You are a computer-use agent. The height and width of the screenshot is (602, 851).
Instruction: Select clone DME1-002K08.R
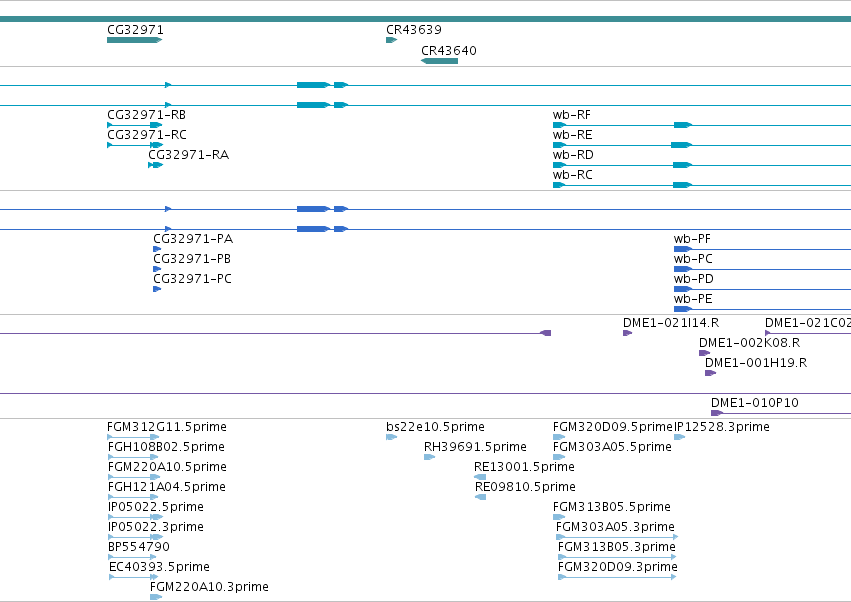pos(749,343)
